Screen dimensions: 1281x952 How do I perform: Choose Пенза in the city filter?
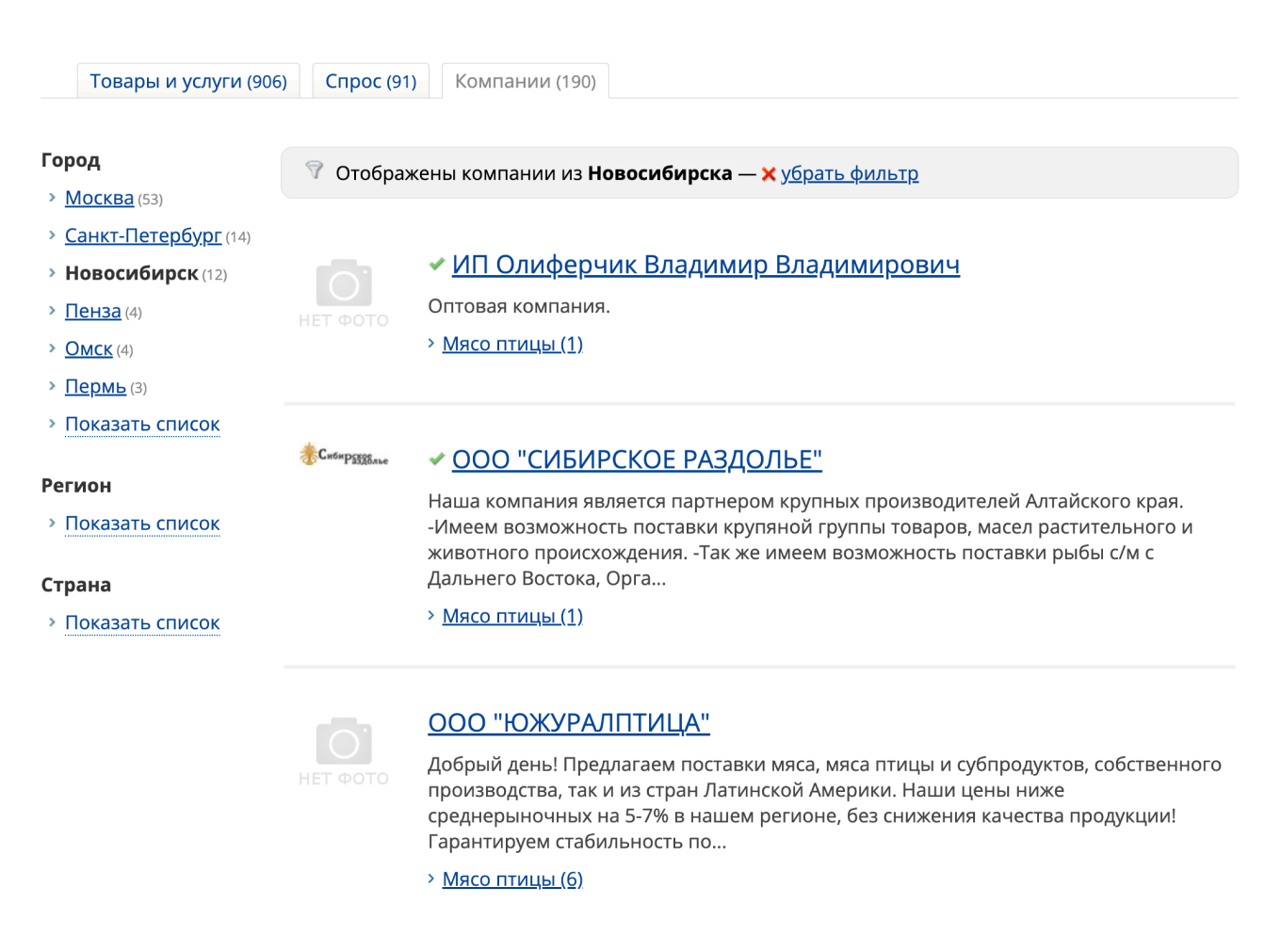pos(92,312)
